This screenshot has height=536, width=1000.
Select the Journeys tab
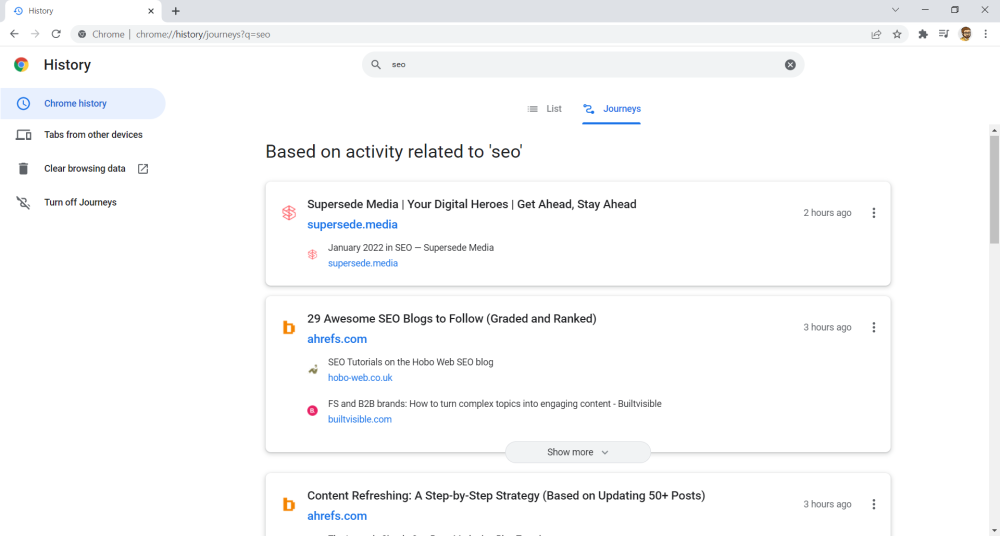612,109
